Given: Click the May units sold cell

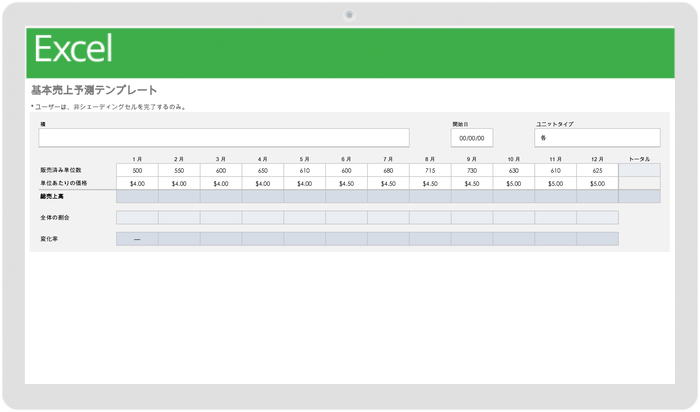Looking at the screenshot, I should tap(304, 170).
